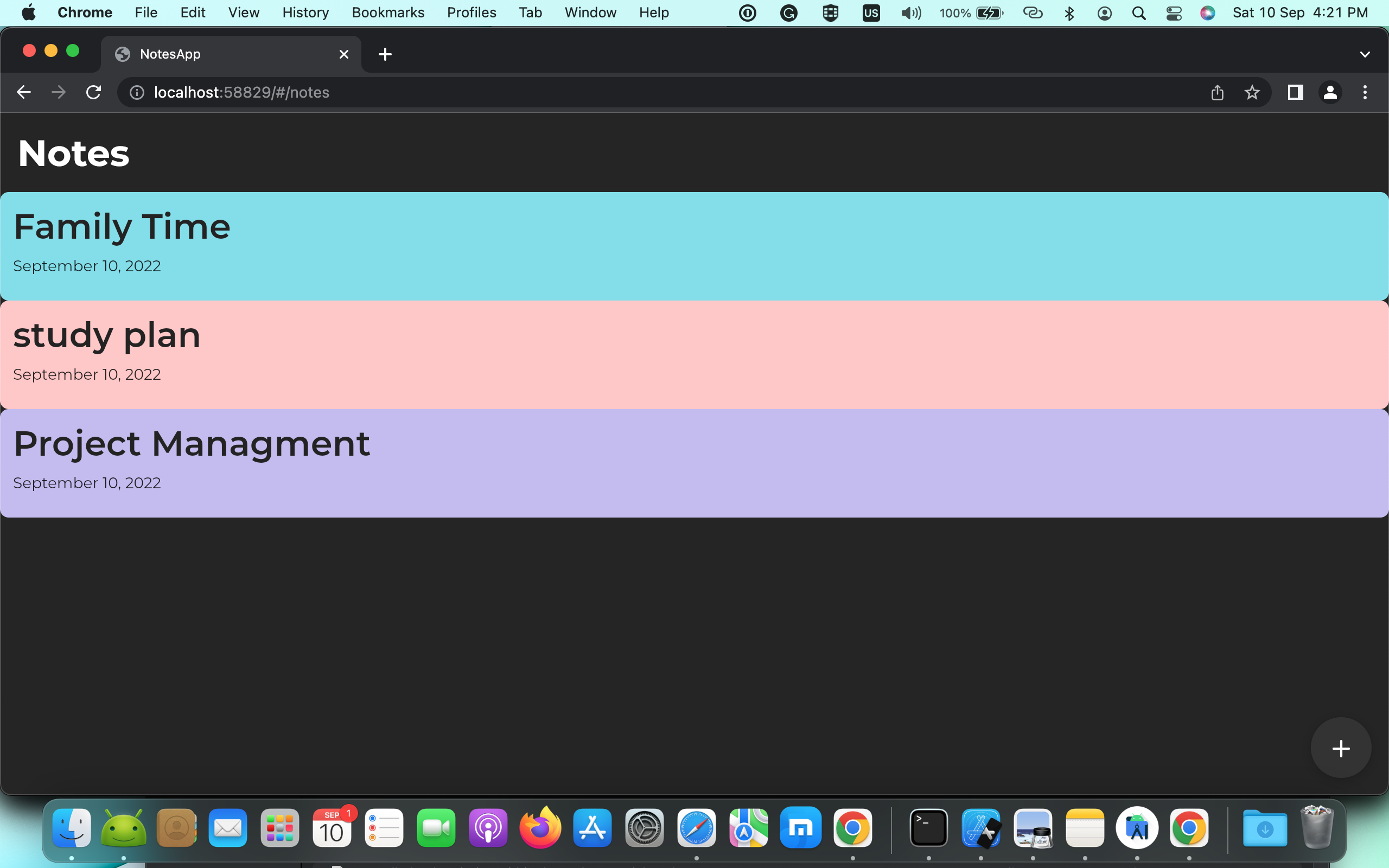Open a new browser tab
Screen dimensions: 1389x868
(x=385, y=55)
